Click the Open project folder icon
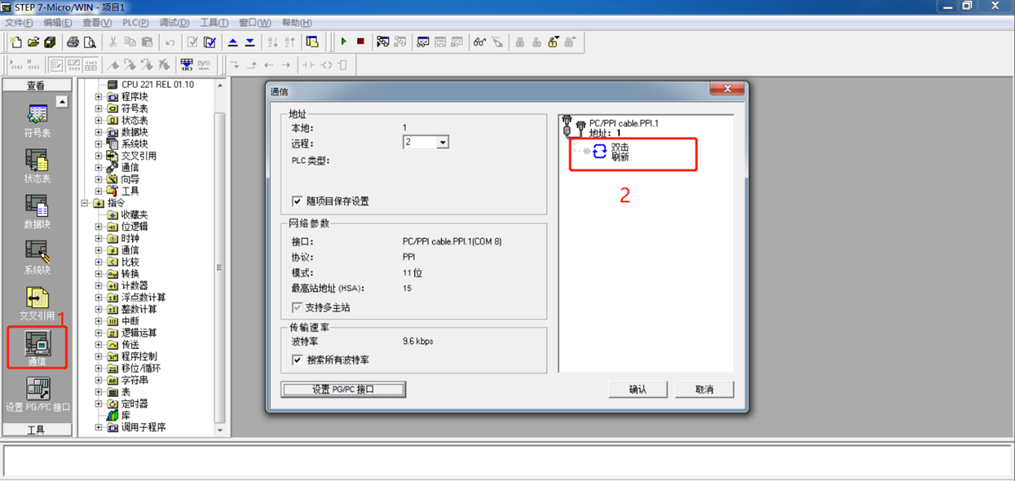The height and width of the screenshot is (481, 1015). 34,42
